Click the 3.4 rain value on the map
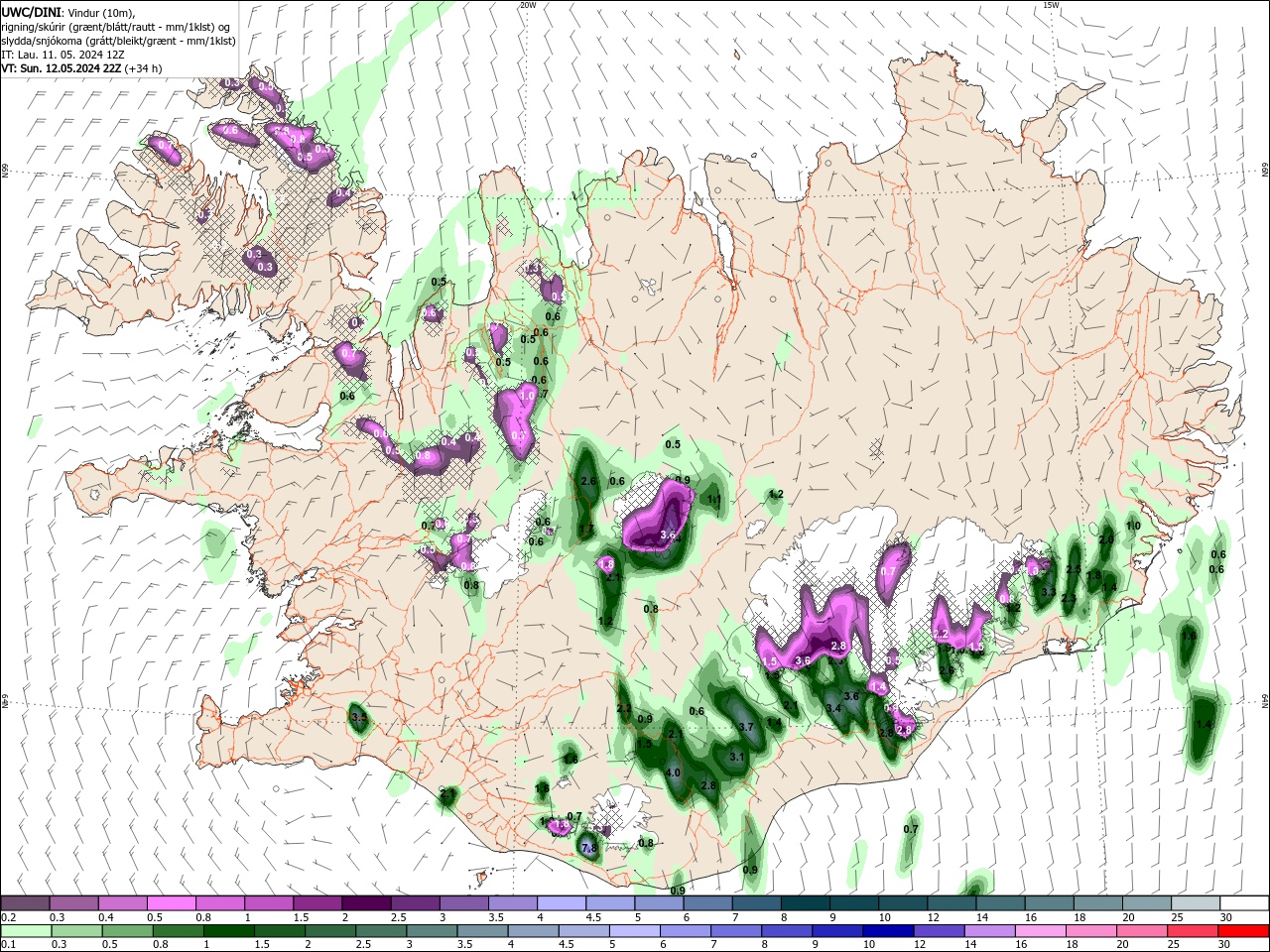The width and height of the screenshot is (1270, 952). [833, 708]
